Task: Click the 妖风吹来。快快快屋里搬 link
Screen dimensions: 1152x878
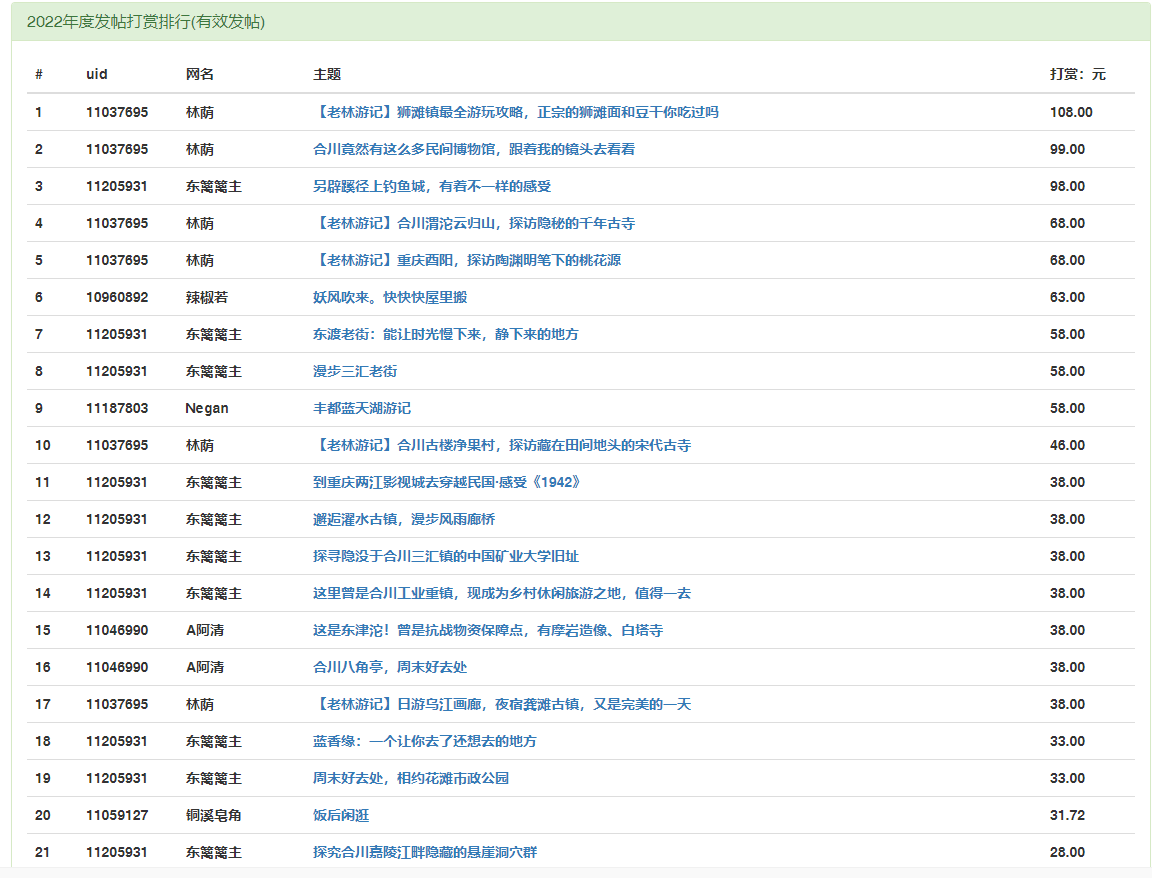Action: pyautogui.click(x=390, y=297)
